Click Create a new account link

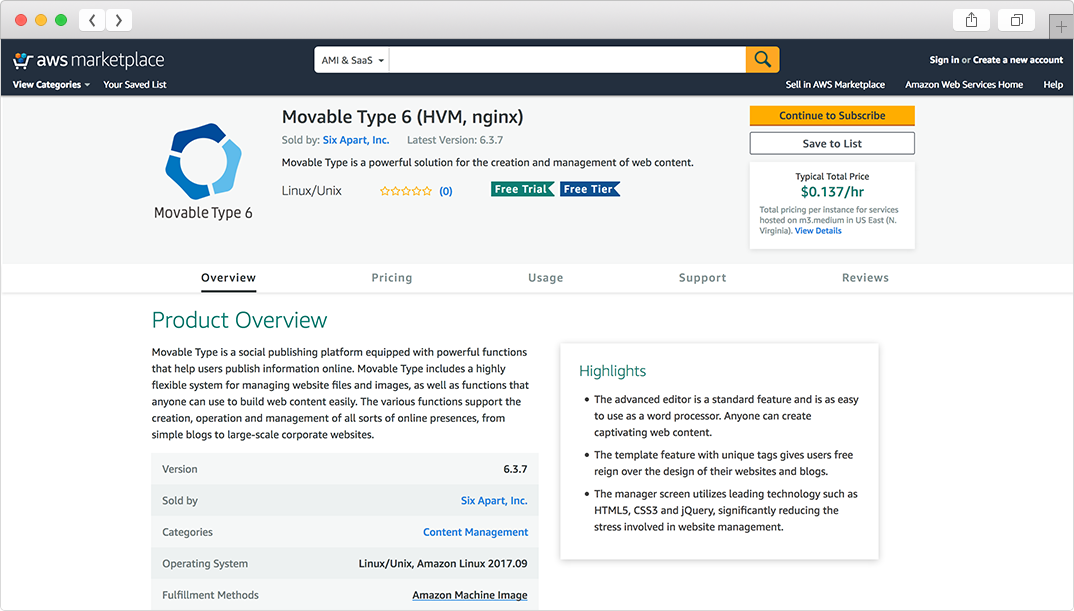coord(1018,60)
